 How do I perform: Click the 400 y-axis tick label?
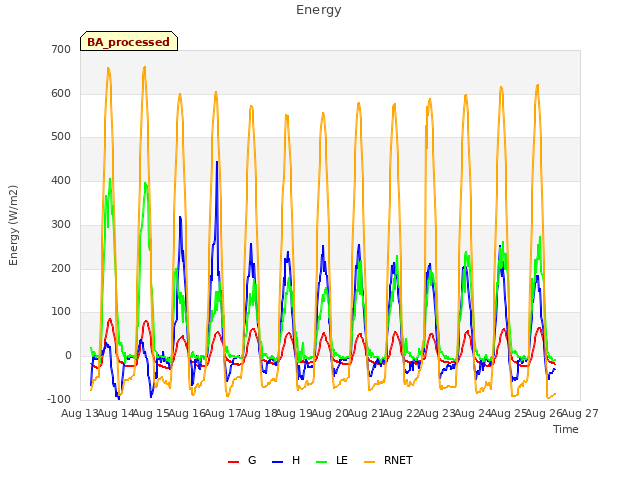tap(61, 181)
